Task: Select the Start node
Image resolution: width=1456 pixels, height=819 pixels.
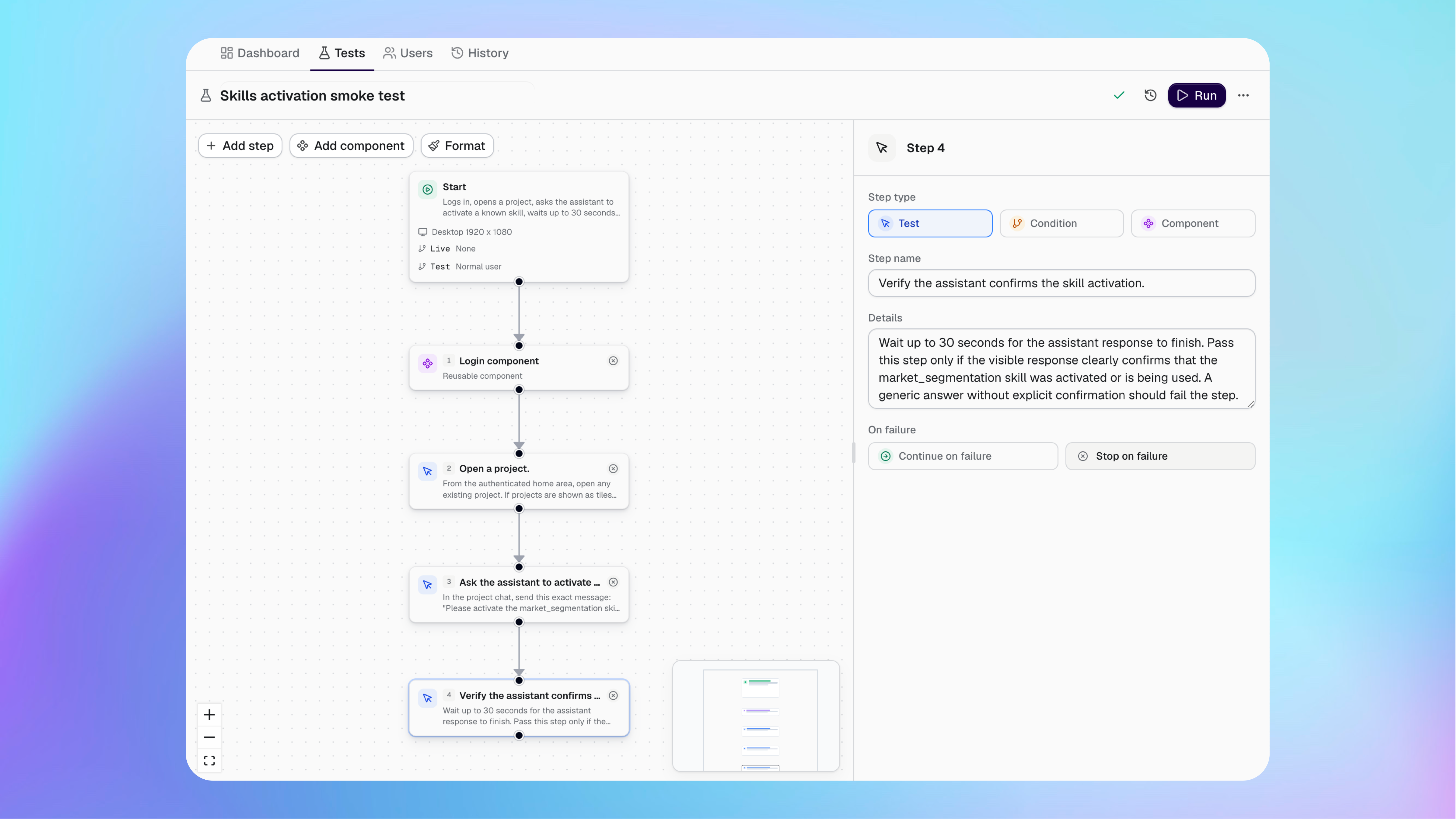Action: tap(519, 227)
